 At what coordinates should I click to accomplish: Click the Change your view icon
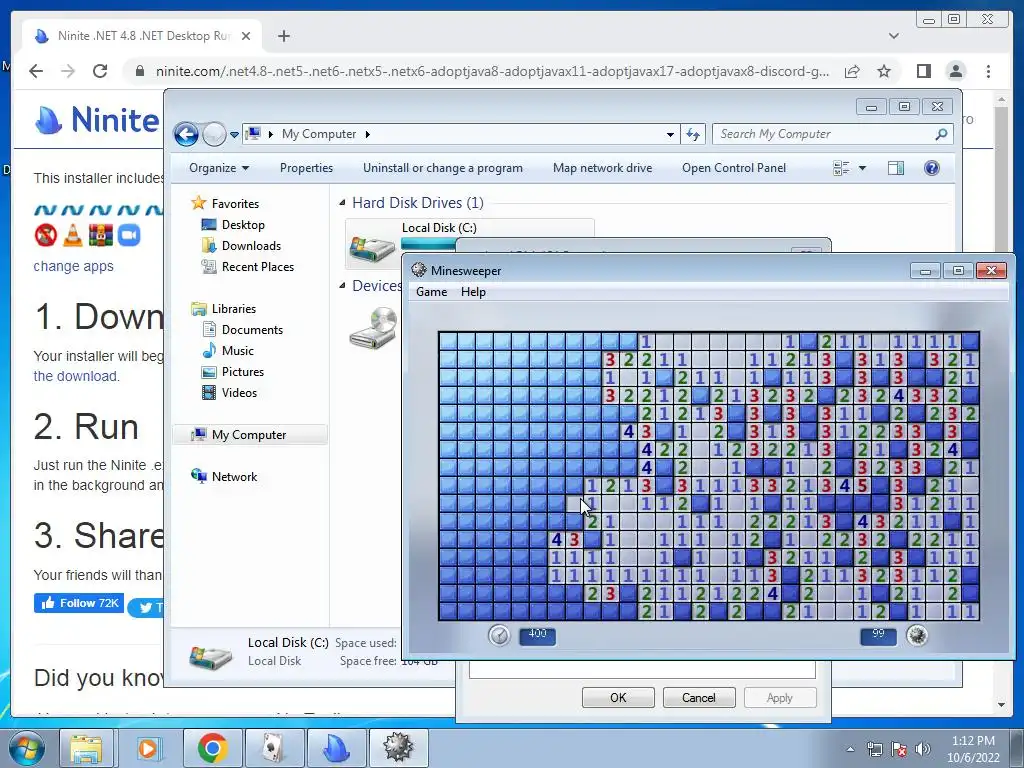pos(841,168)
